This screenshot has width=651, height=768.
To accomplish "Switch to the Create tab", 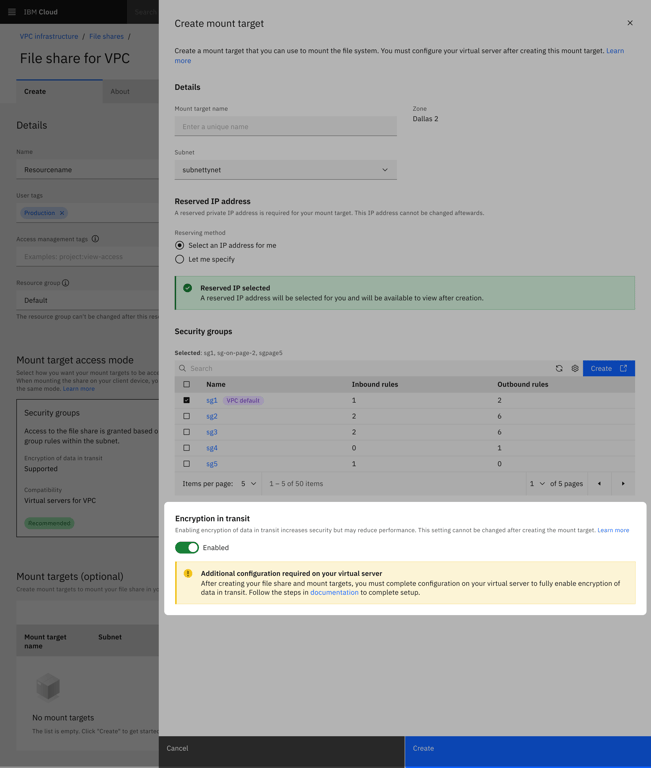I will pyautogui.click(x=59, y=92).
